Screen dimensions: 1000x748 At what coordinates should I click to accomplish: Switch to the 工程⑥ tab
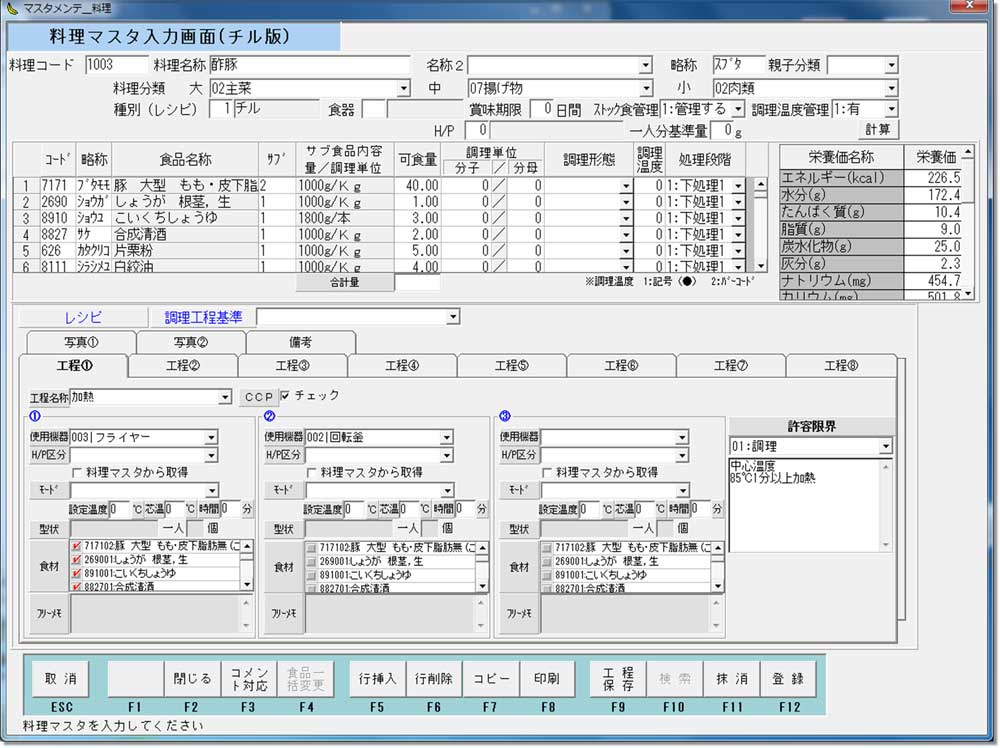(x=622, y=365)
